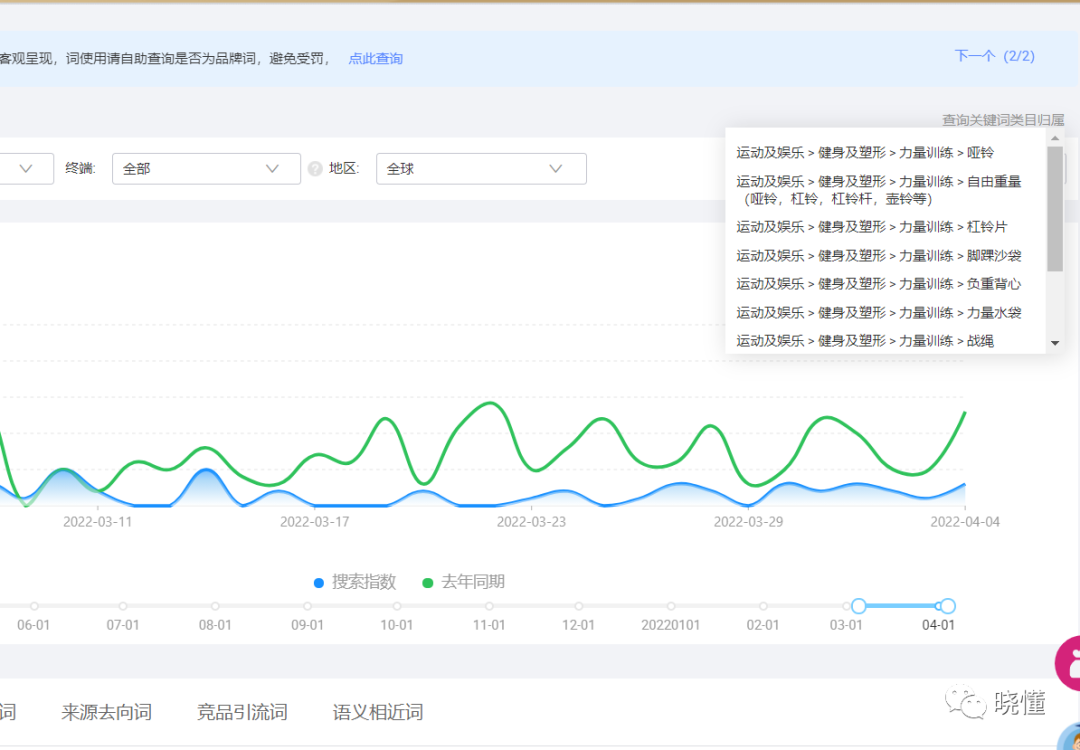Click the help question mark beside 地区
The height and width of the screenshot is (750, 1080).
pyautogui.click(x=315, y=169)
